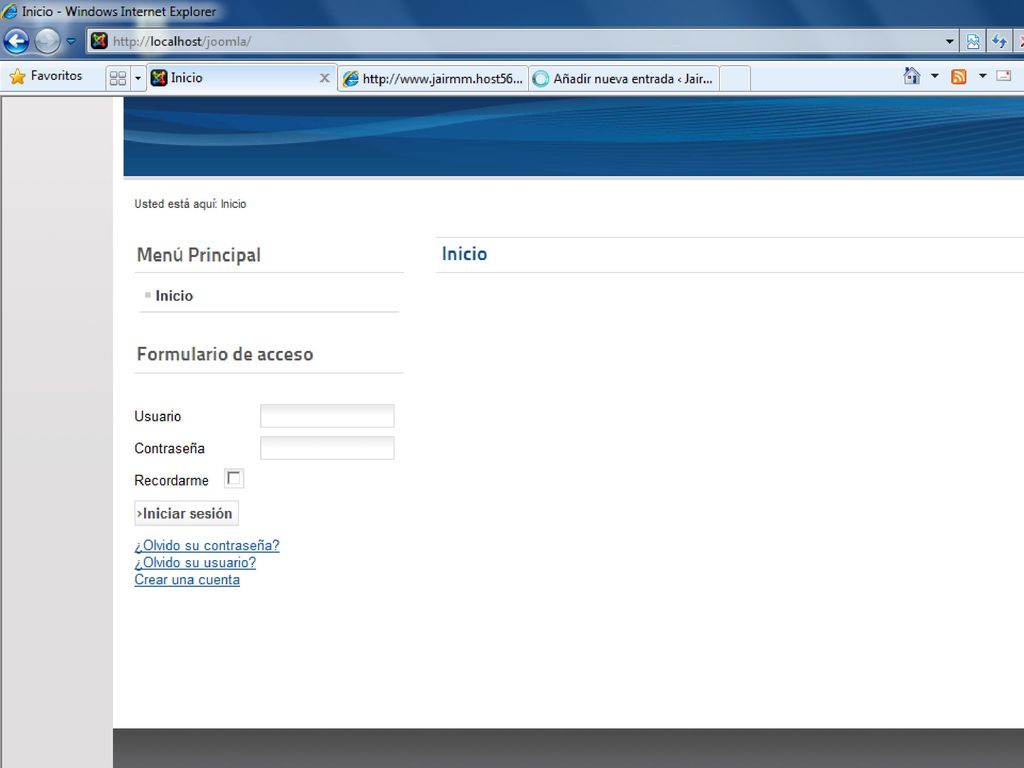Go back with the browser Back arrow
The height and width of the screenshot is (768, 1024).
pyautogui.click(x=16, y=41)
